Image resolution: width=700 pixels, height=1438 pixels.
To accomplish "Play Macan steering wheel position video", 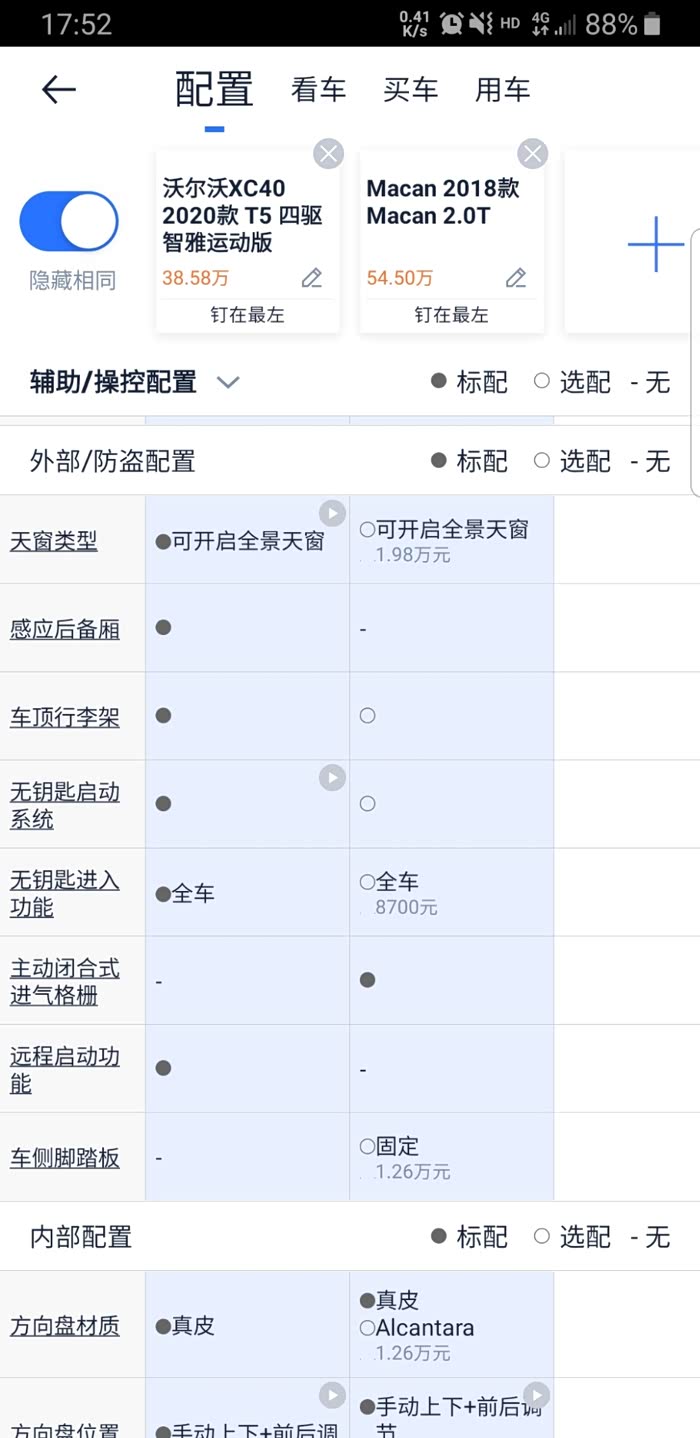I will coord(536,1395).
